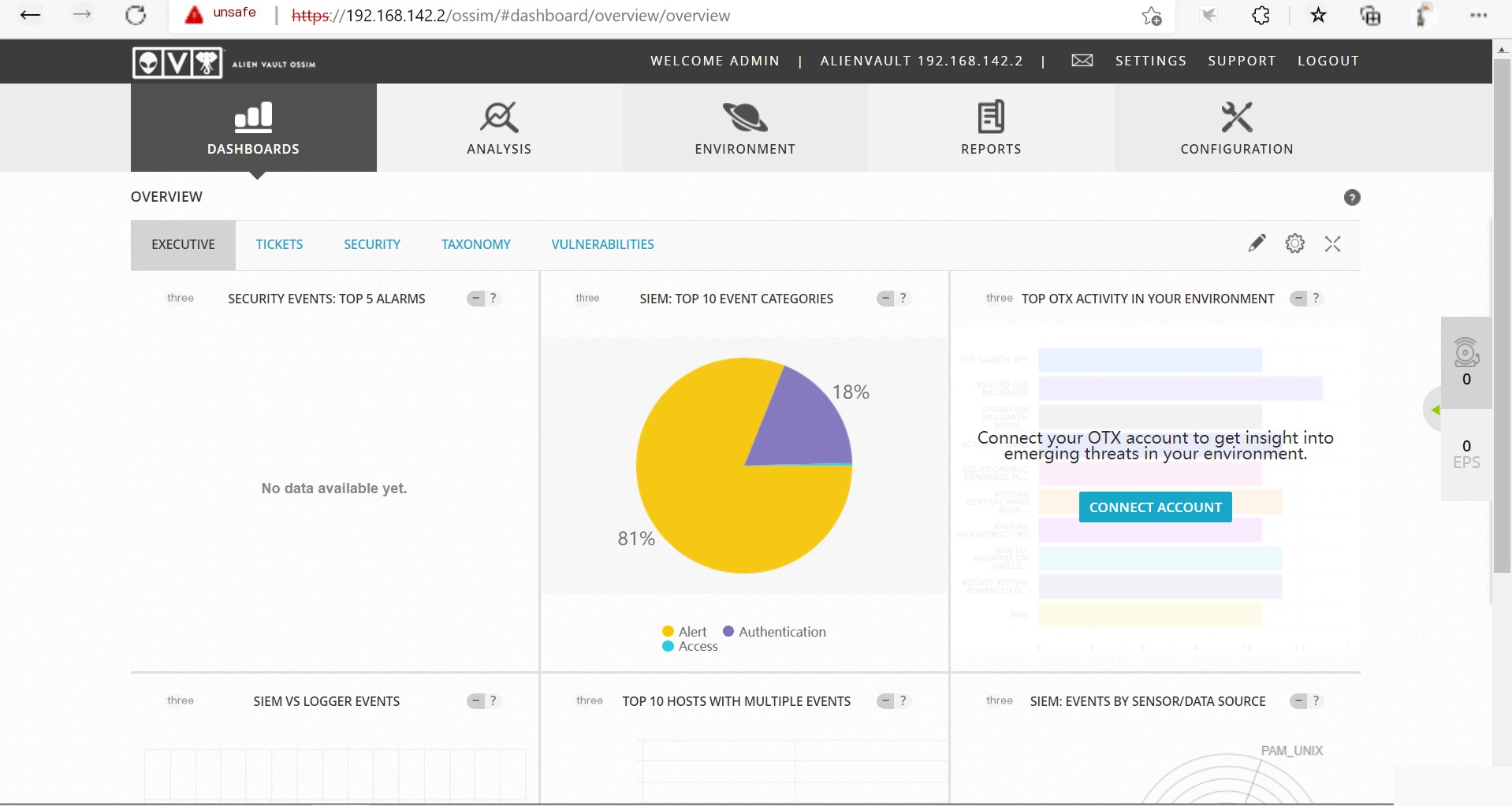
Task: Open Overview help question icon
Action: [1352, 198]
